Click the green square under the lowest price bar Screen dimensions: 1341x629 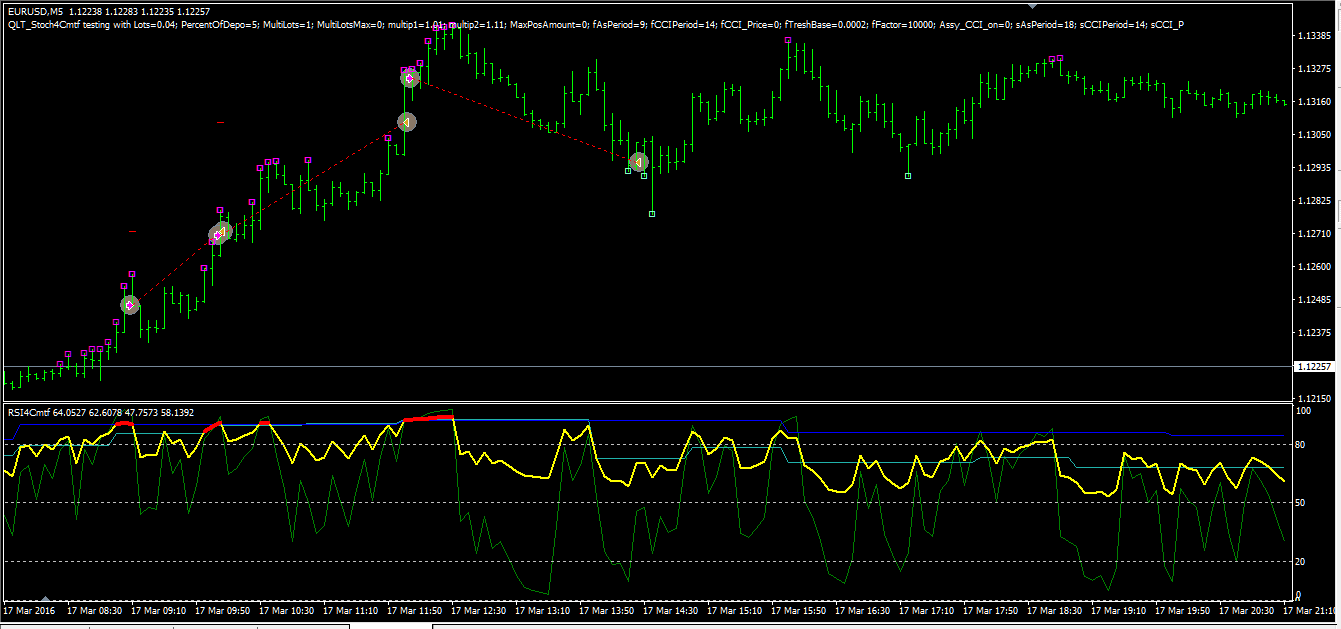(x=652, y=214)
